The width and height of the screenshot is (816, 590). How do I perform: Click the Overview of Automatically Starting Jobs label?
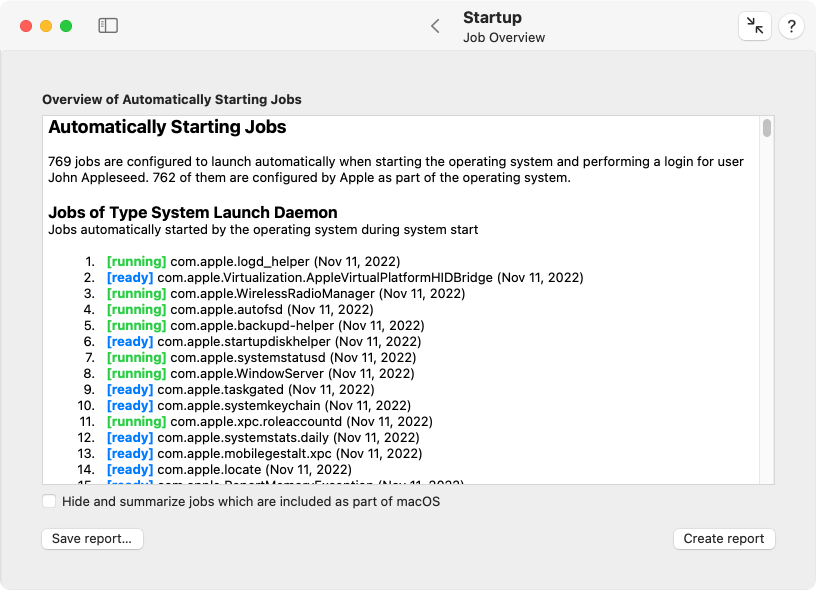pyautogui.click(x=172, y=99)
